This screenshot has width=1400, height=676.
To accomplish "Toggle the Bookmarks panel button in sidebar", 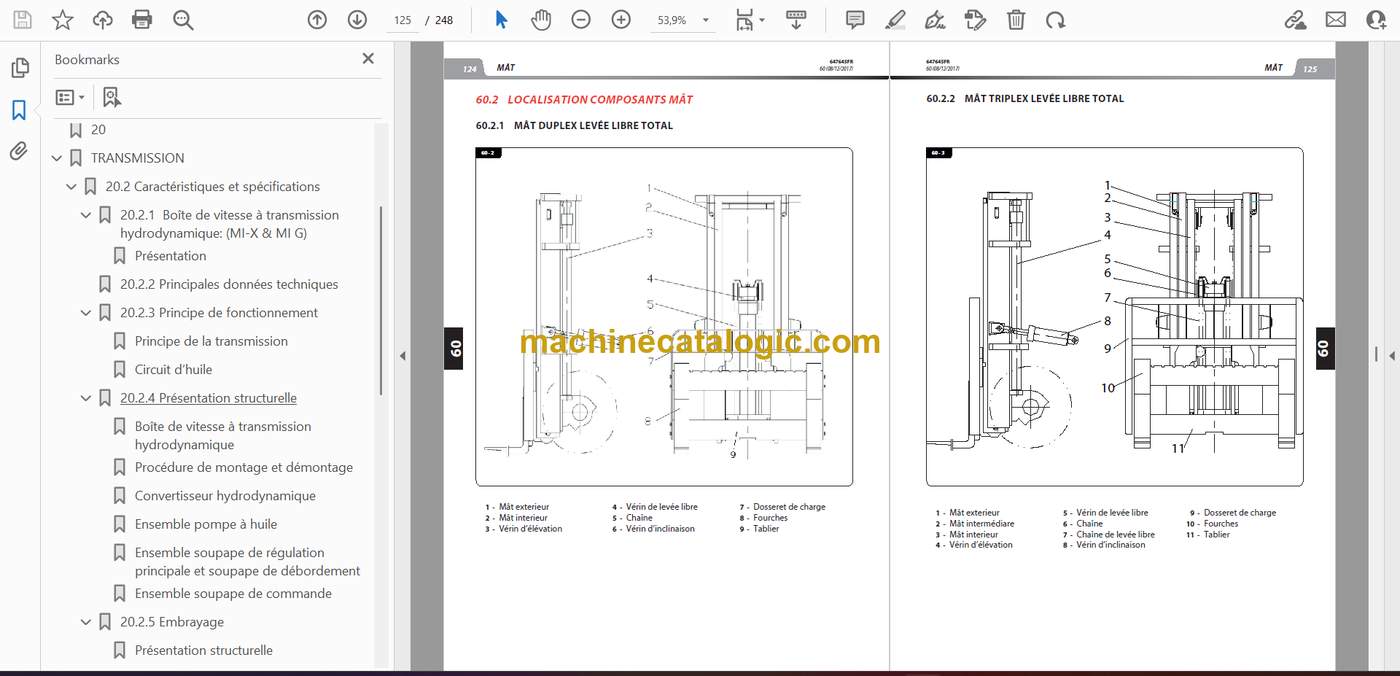I will pos(19,110).
